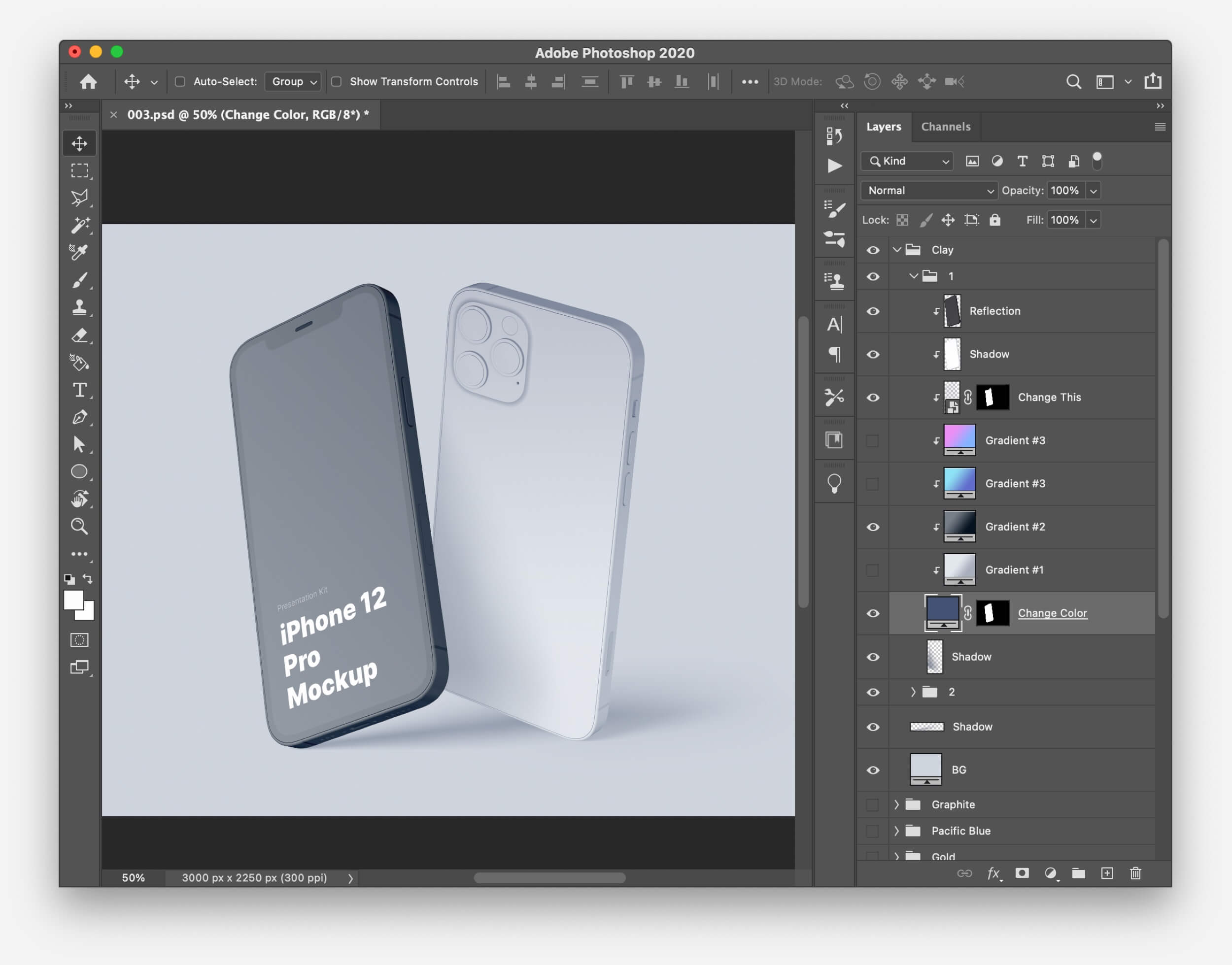Image resolution: width=1232 pixels, height=965 pixels.
Task: Toggle layer filtering on or off
Action: (1097, 162)
